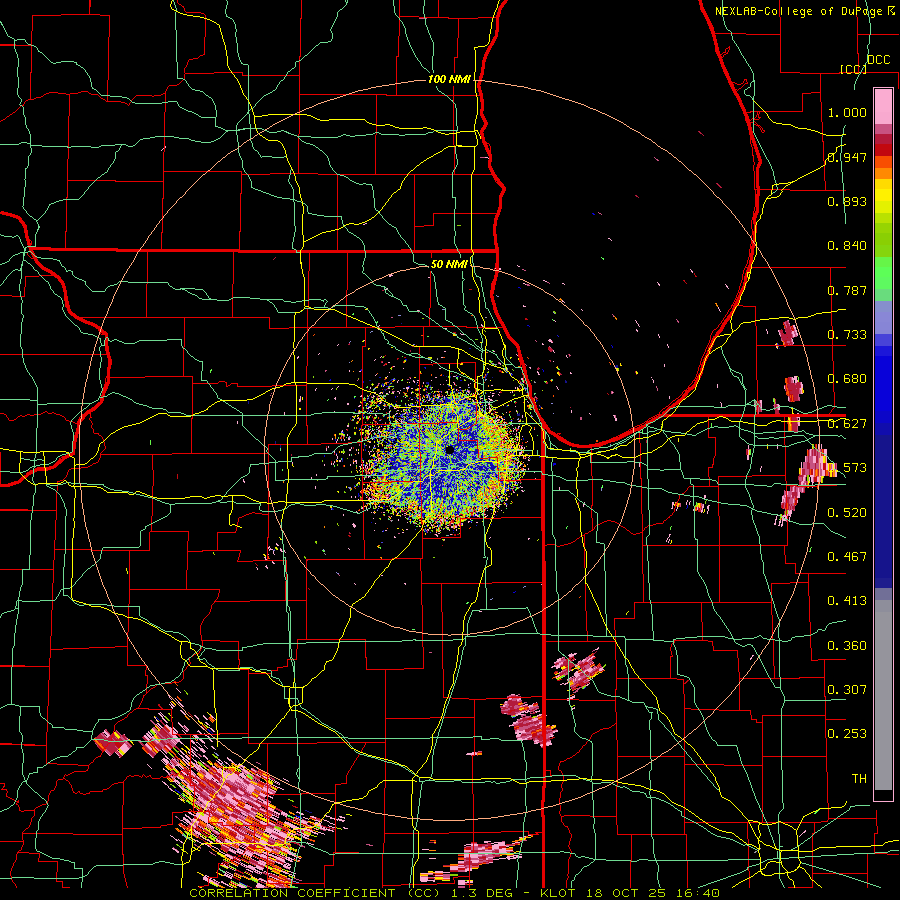The width and height of the screenshot is (900, 900).
Task: Select the 0.253 scale value
Action: (x=847, y=734)
